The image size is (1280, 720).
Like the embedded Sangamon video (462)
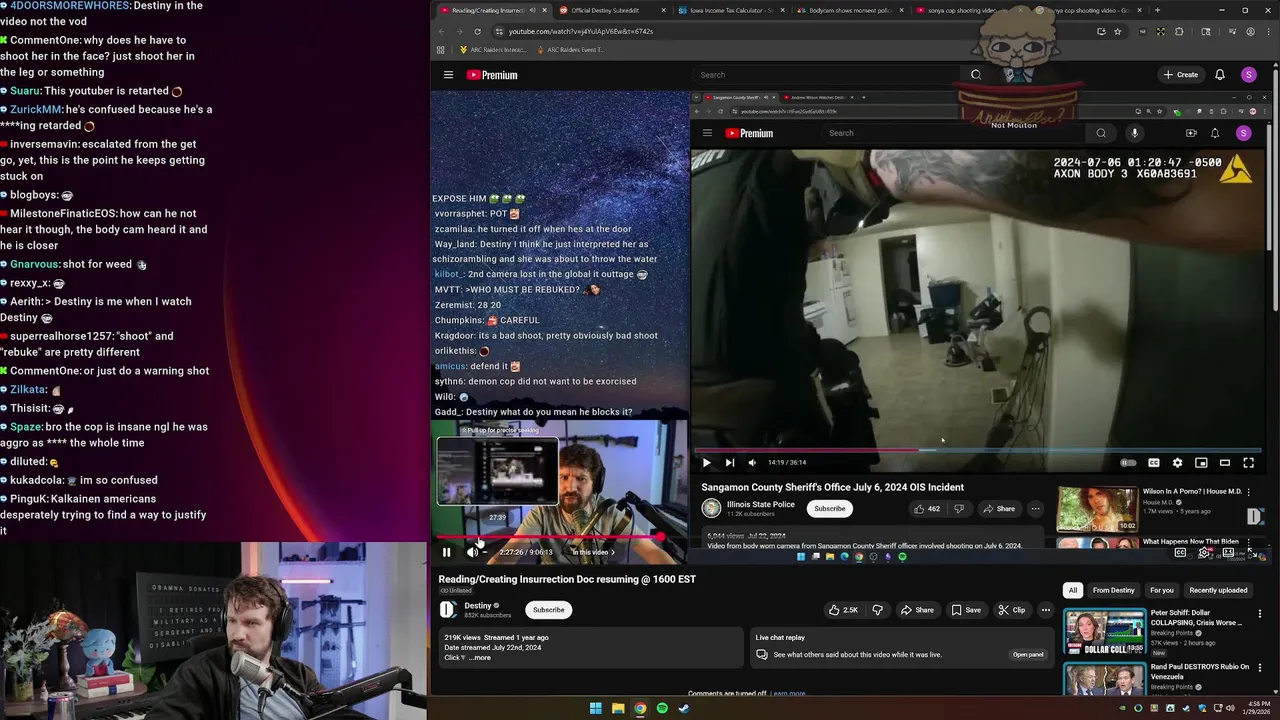pos(926,509)
